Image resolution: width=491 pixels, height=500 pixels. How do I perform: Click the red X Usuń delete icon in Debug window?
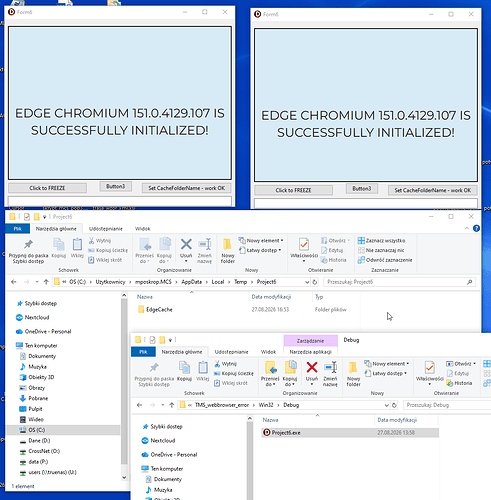coord(312,368)
